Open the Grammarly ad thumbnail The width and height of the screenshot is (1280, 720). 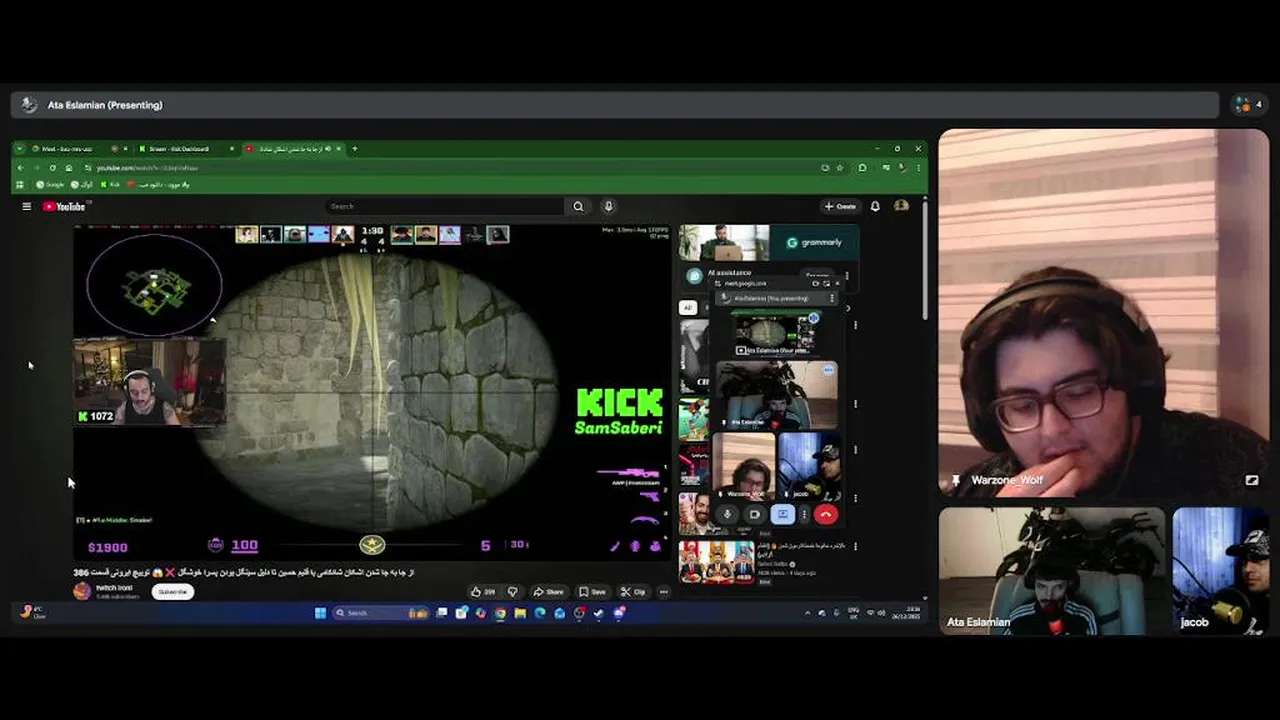(768, 243)
